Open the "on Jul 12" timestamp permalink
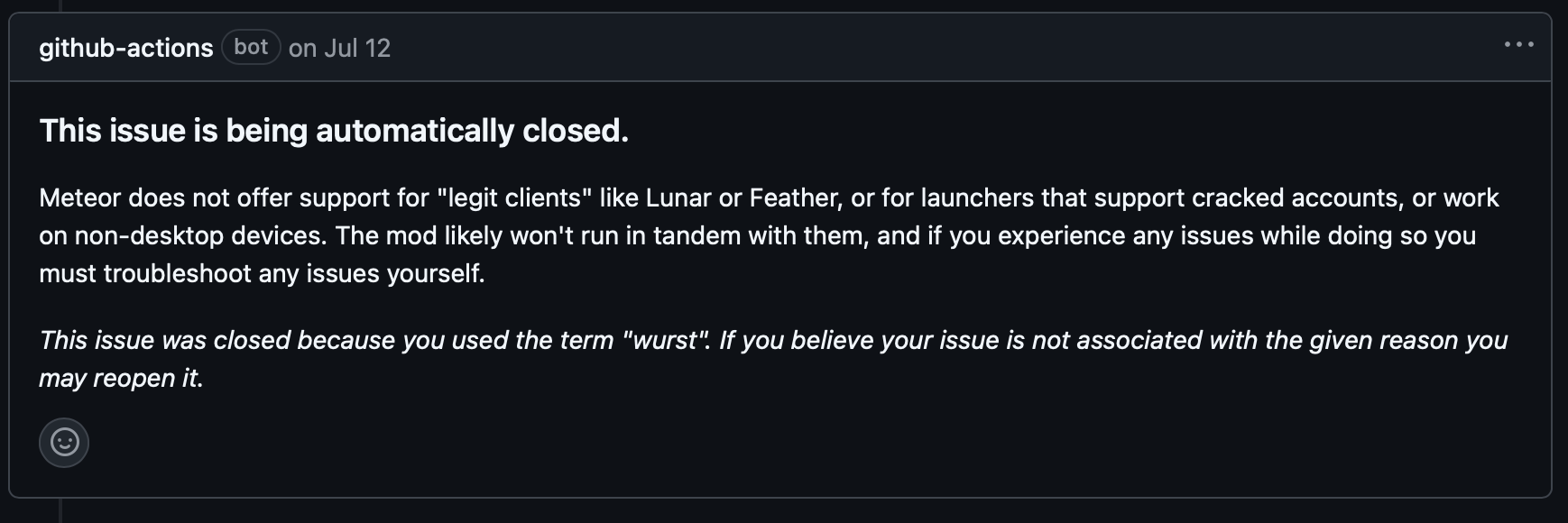This screenshot has height=523, width=1568. coord(339,48)
